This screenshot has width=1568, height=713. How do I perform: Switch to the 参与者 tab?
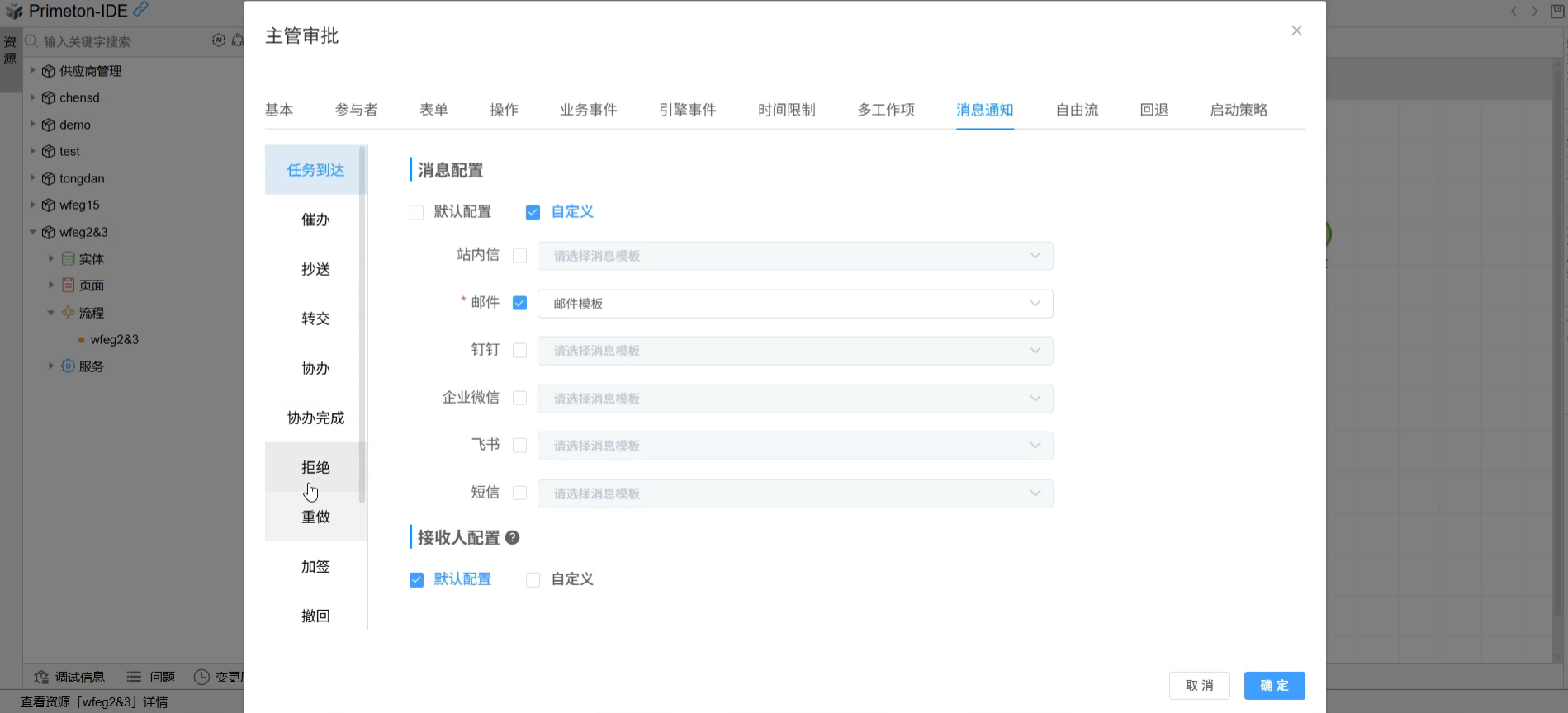coord(356,110)
